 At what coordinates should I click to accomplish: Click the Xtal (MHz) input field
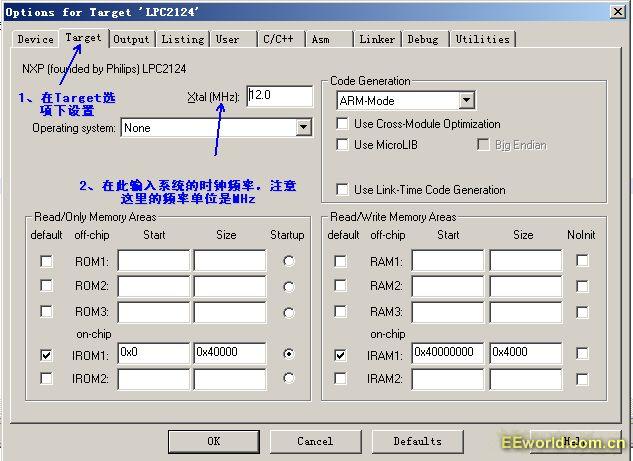(279, 96)
